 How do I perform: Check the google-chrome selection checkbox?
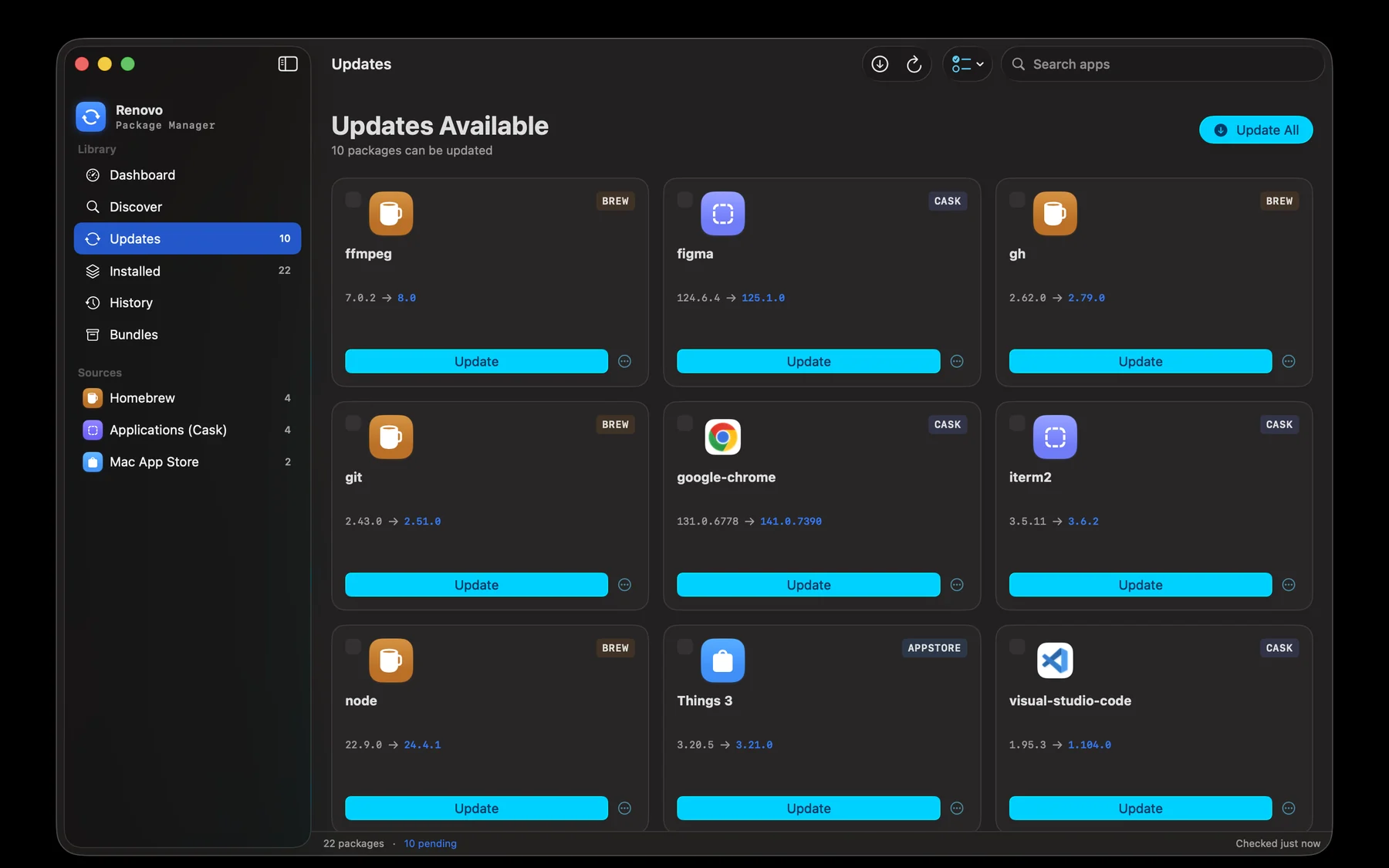click(x=684, y=424)
